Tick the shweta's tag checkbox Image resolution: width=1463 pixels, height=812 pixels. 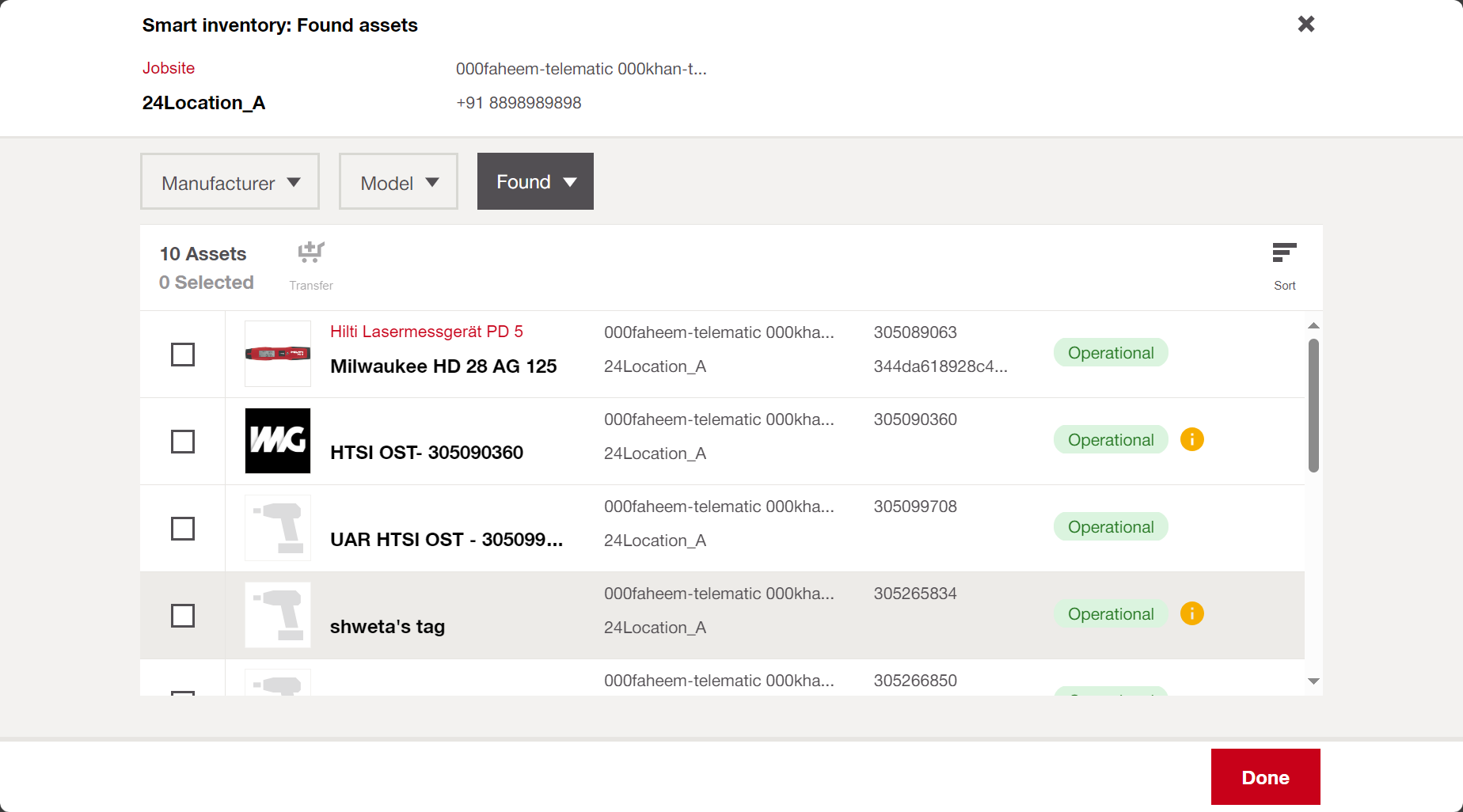(183, 616)
